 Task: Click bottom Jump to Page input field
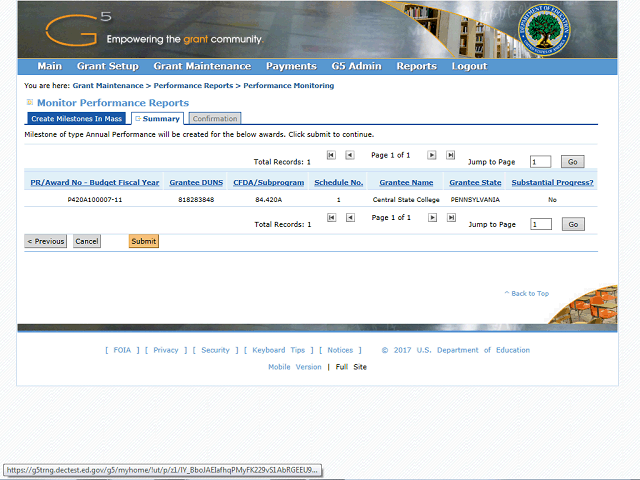click(541, 224)
